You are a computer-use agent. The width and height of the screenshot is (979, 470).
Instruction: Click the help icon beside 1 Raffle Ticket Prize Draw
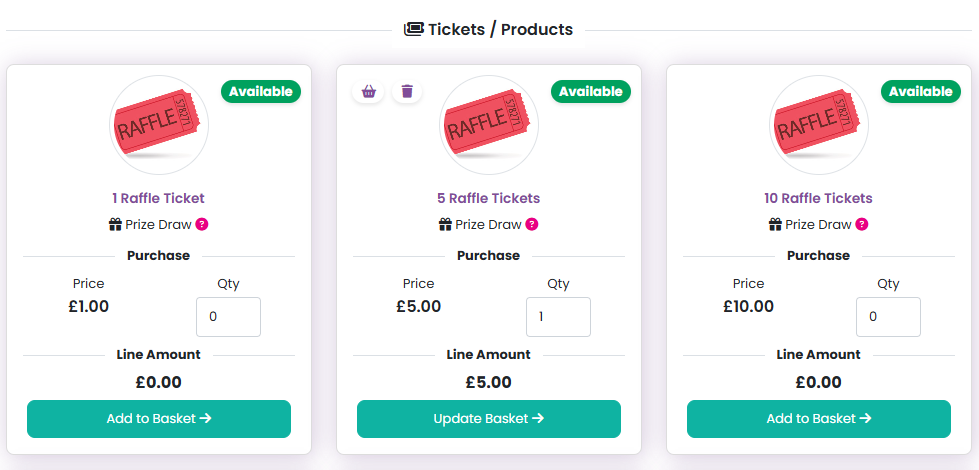[202, 224]
